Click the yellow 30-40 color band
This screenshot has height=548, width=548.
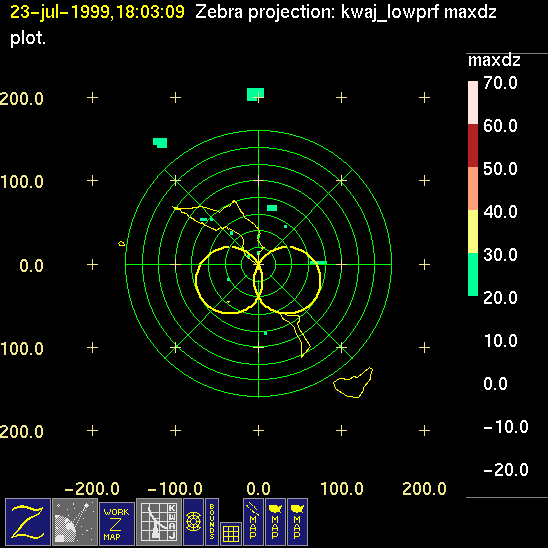click(x=473, y=231)
